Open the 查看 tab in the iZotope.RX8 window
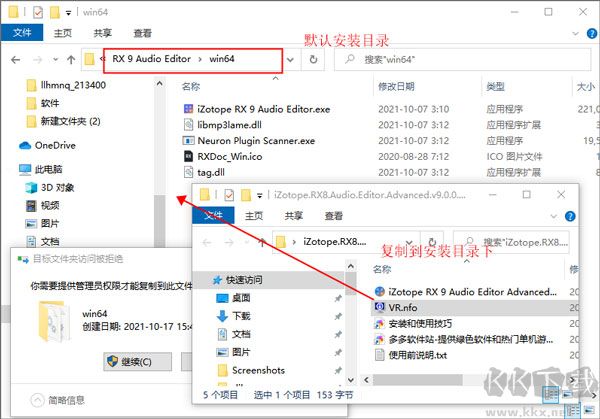The width and height of the screenshot is (600, 419). pos(334,216)
